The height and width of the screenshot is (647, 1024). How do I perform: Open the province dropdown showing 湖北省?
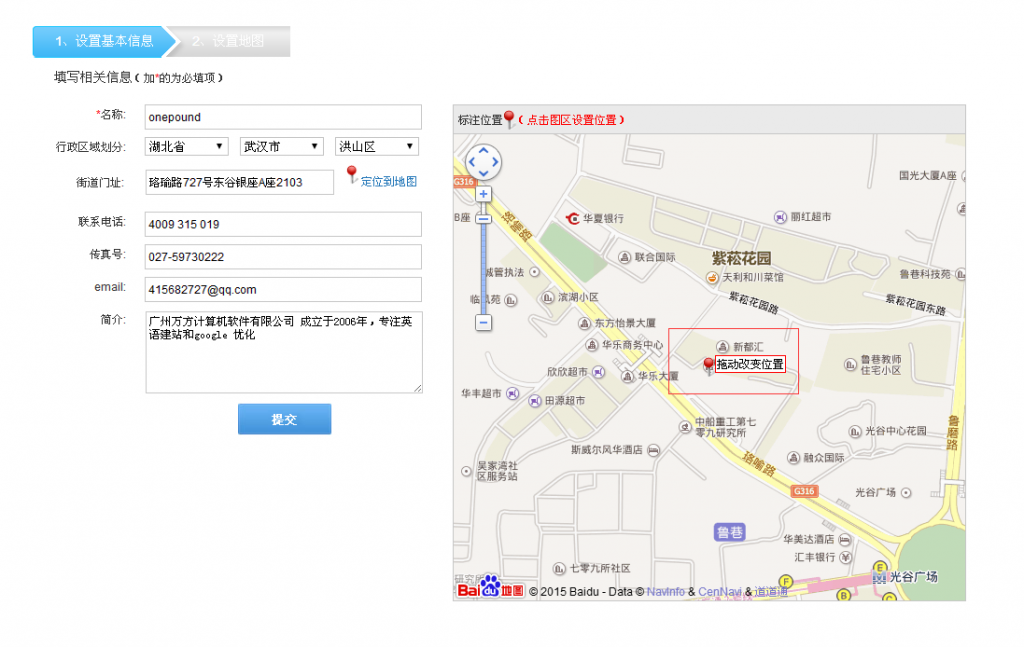point(186,146)
